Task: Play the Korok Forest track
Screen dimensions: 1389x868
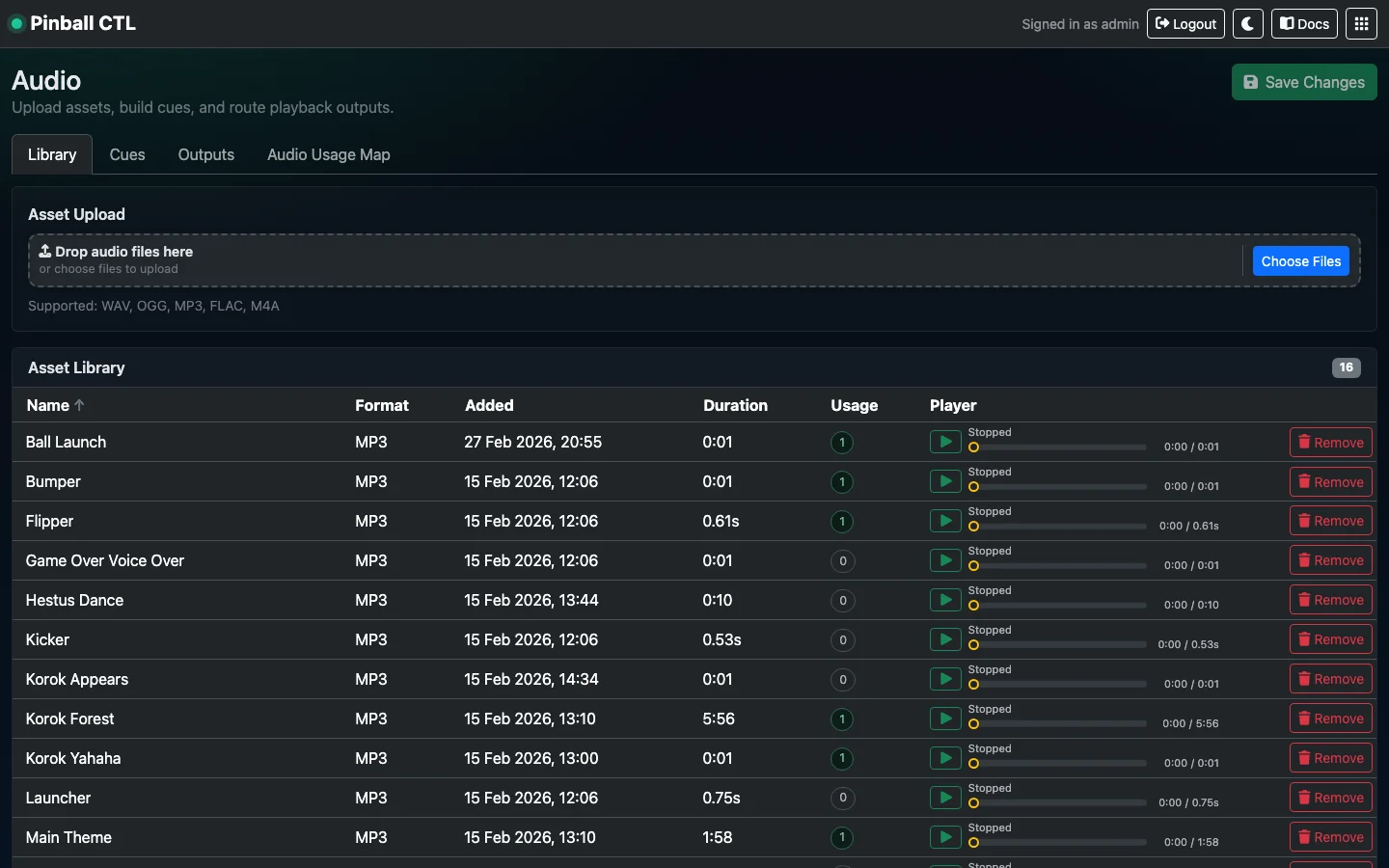Action: pyautogui.click(x=944, y=719)
